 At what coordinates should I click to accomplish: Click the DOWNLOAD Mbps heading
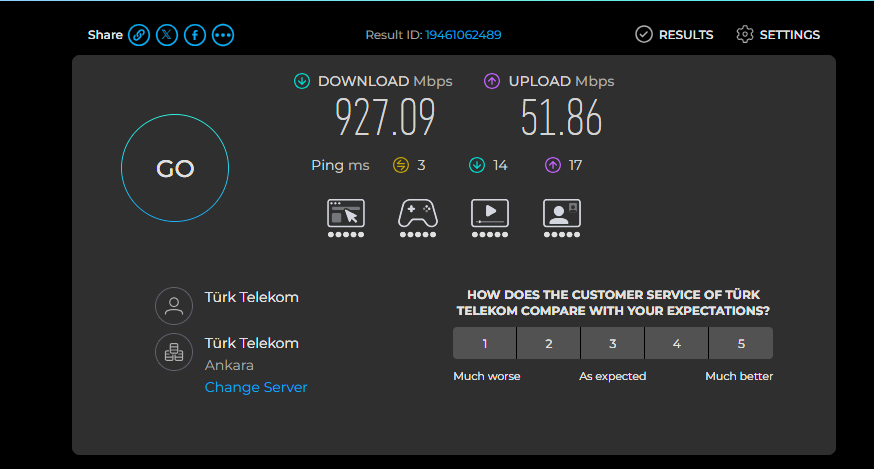(385, 81)
